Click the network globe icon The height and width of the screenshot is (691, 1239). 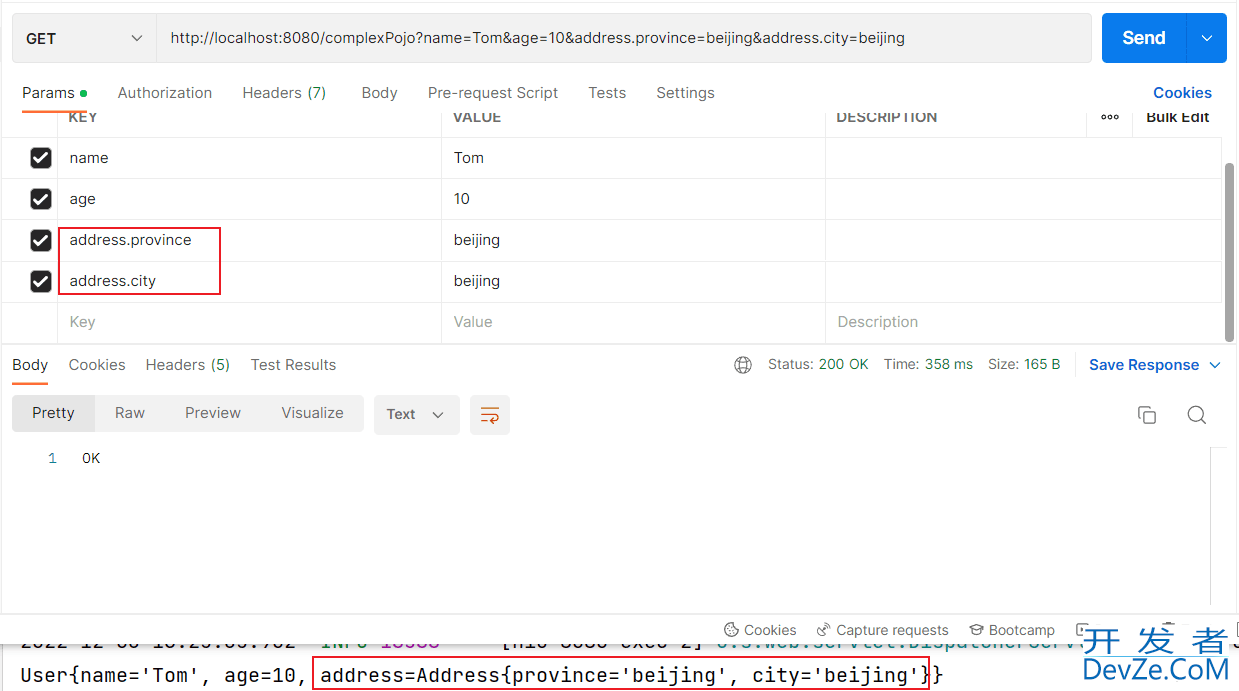pyautogui.click(x=743, y=365)
